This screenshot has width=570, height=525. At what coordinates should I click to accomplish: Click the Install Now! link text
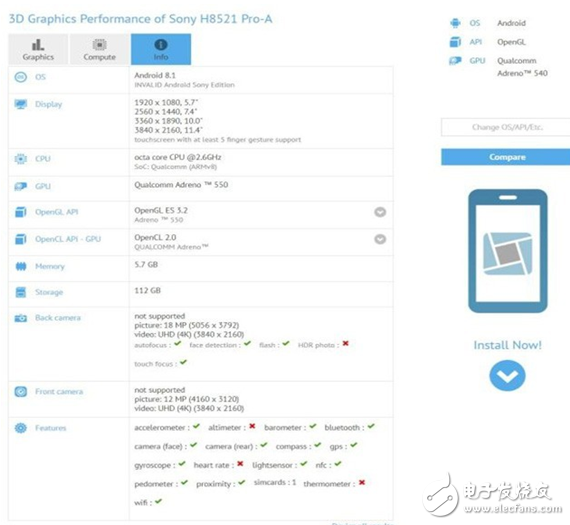pyautogui.click(x=507, y=345)
